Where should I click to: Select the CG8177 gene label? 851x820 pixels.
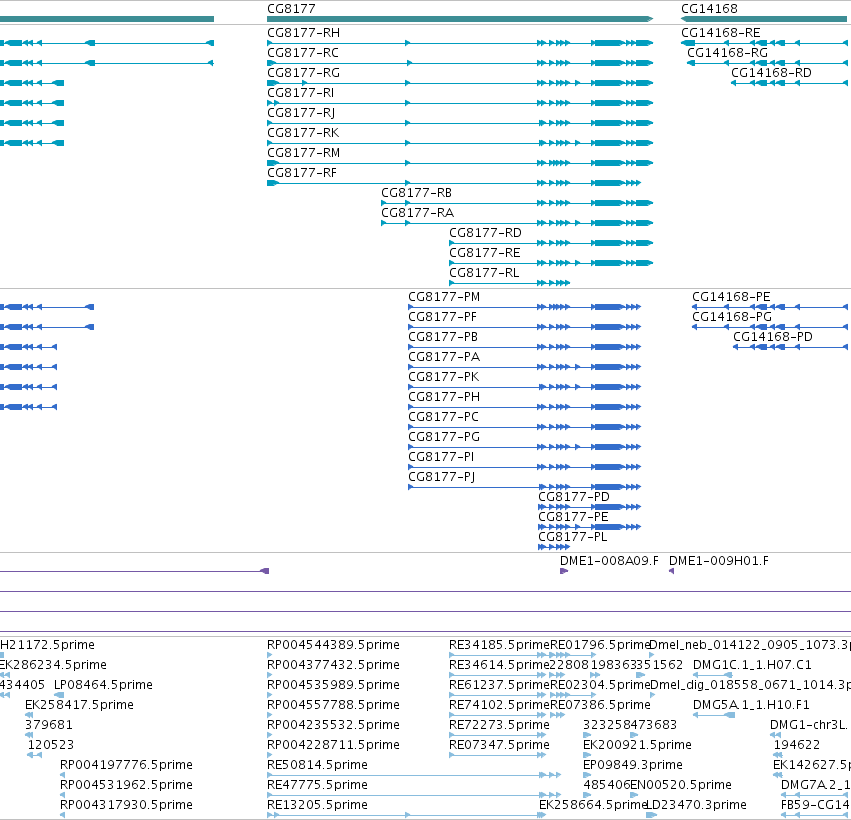coord(291,9)
